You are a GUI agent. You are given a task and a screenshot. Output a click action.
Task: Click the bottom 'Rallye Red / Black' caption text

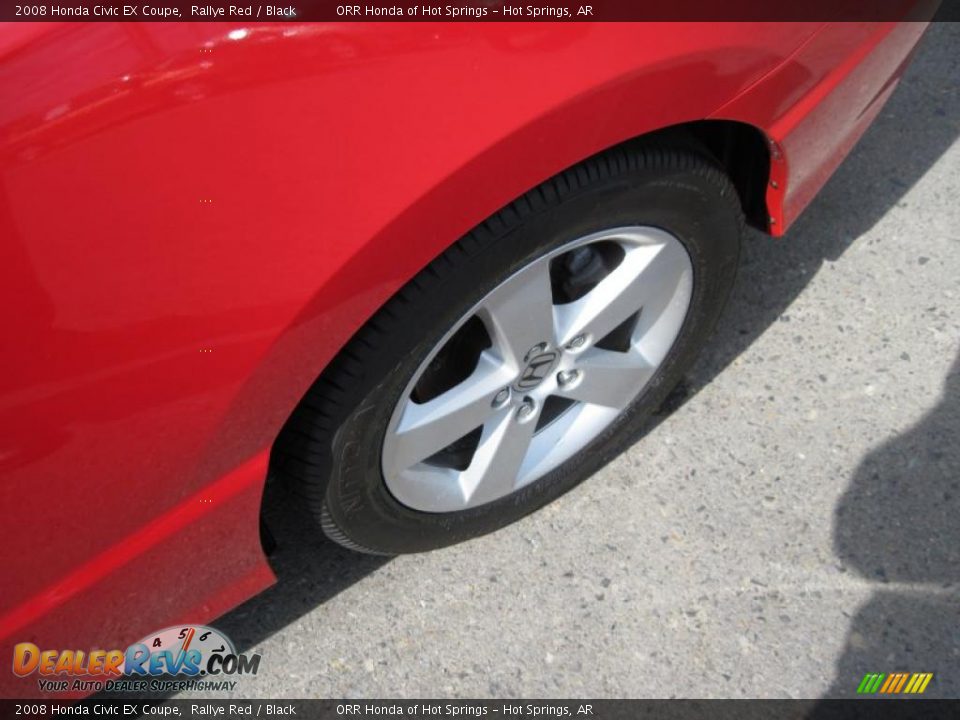243,710
